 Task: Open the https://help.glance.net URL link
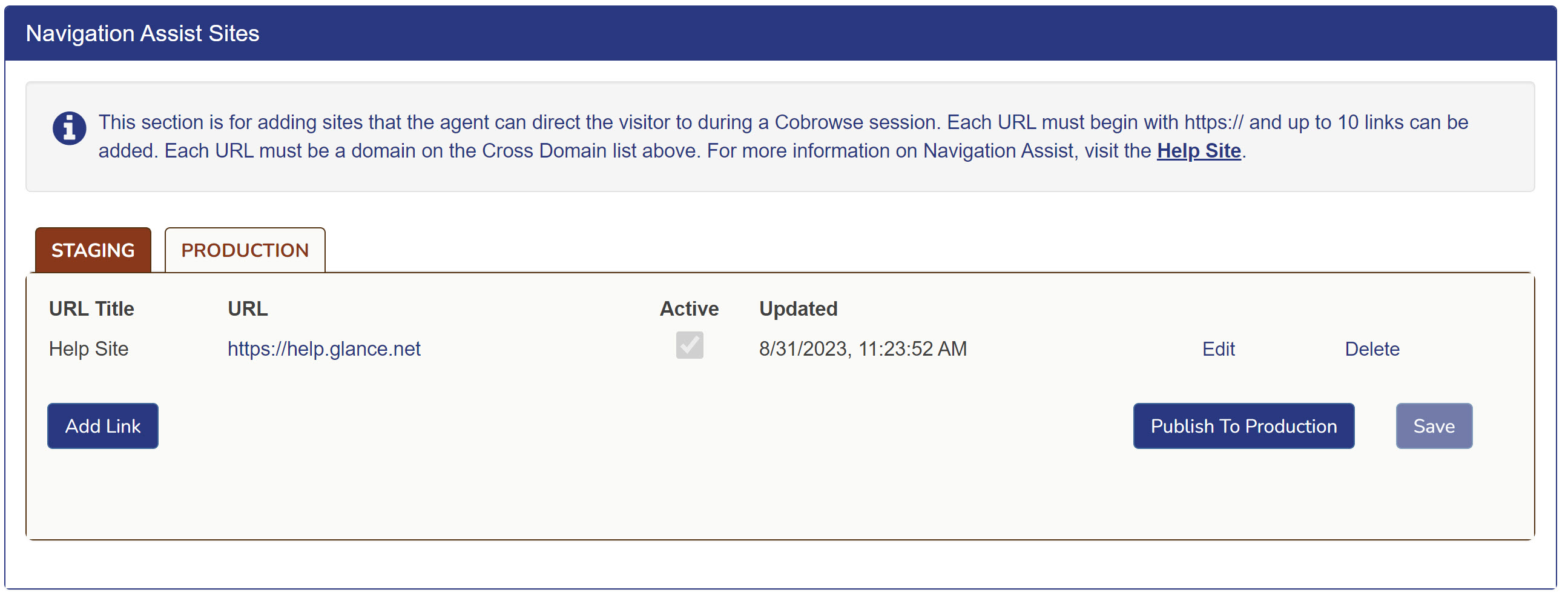[324, 349]
